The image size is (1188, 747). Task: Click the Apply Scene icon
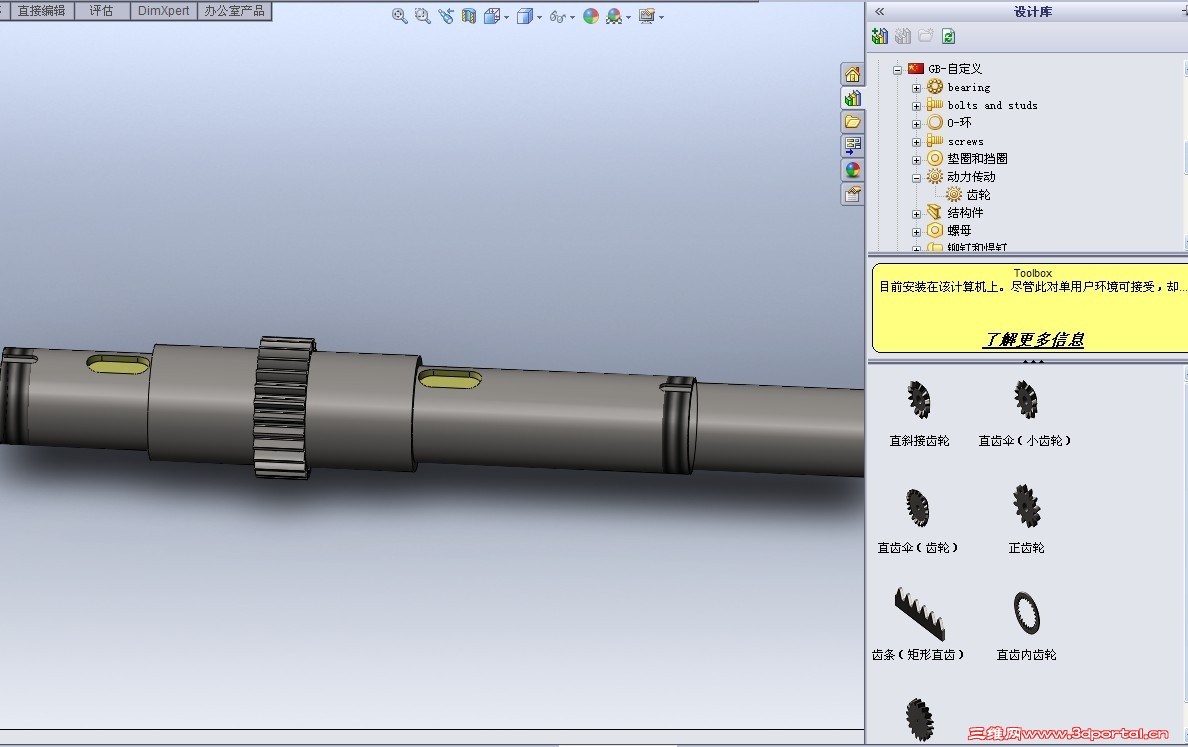tap(614, 16)
